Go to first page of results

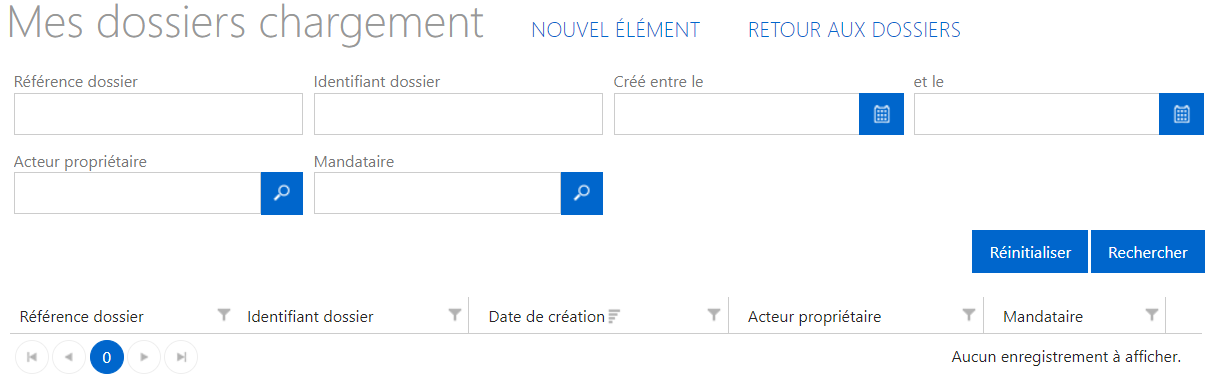31,357
